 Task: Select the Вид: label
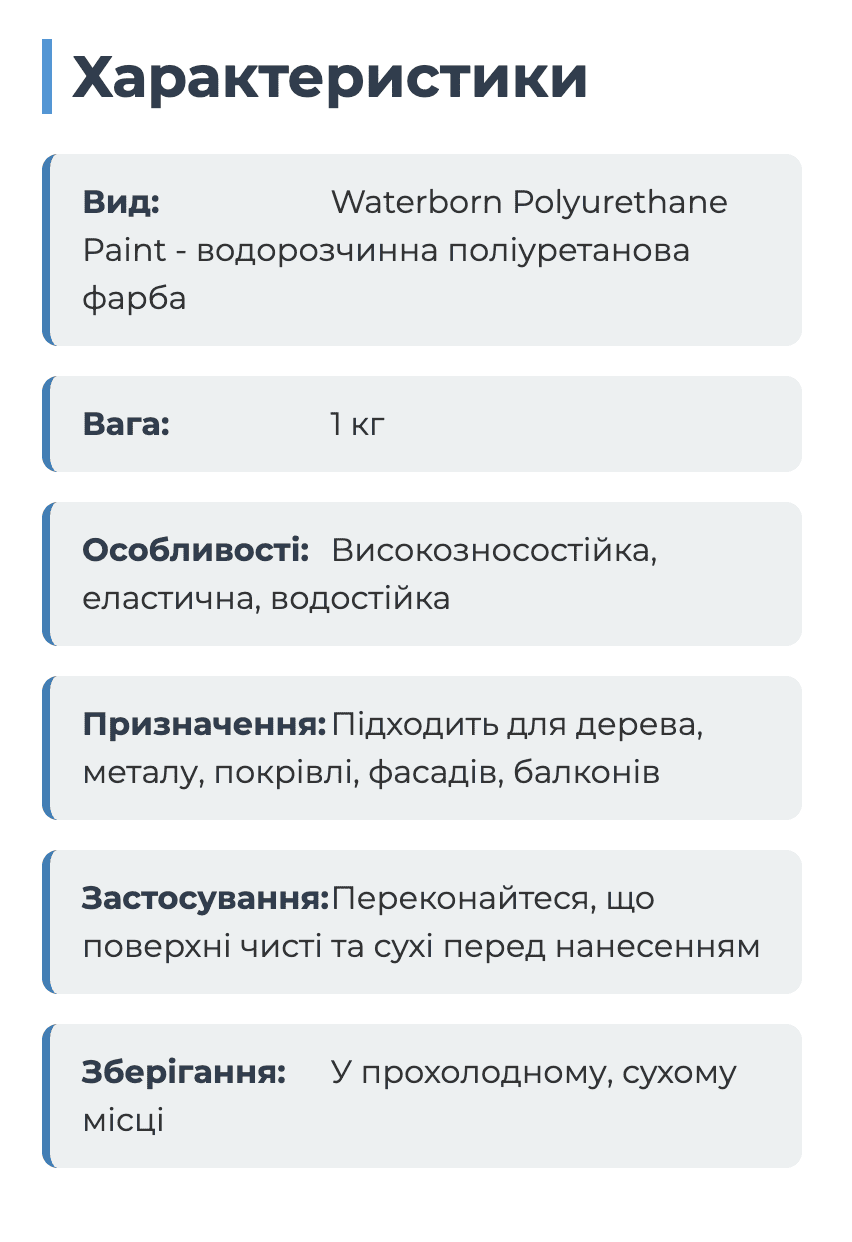pos(121,202)
